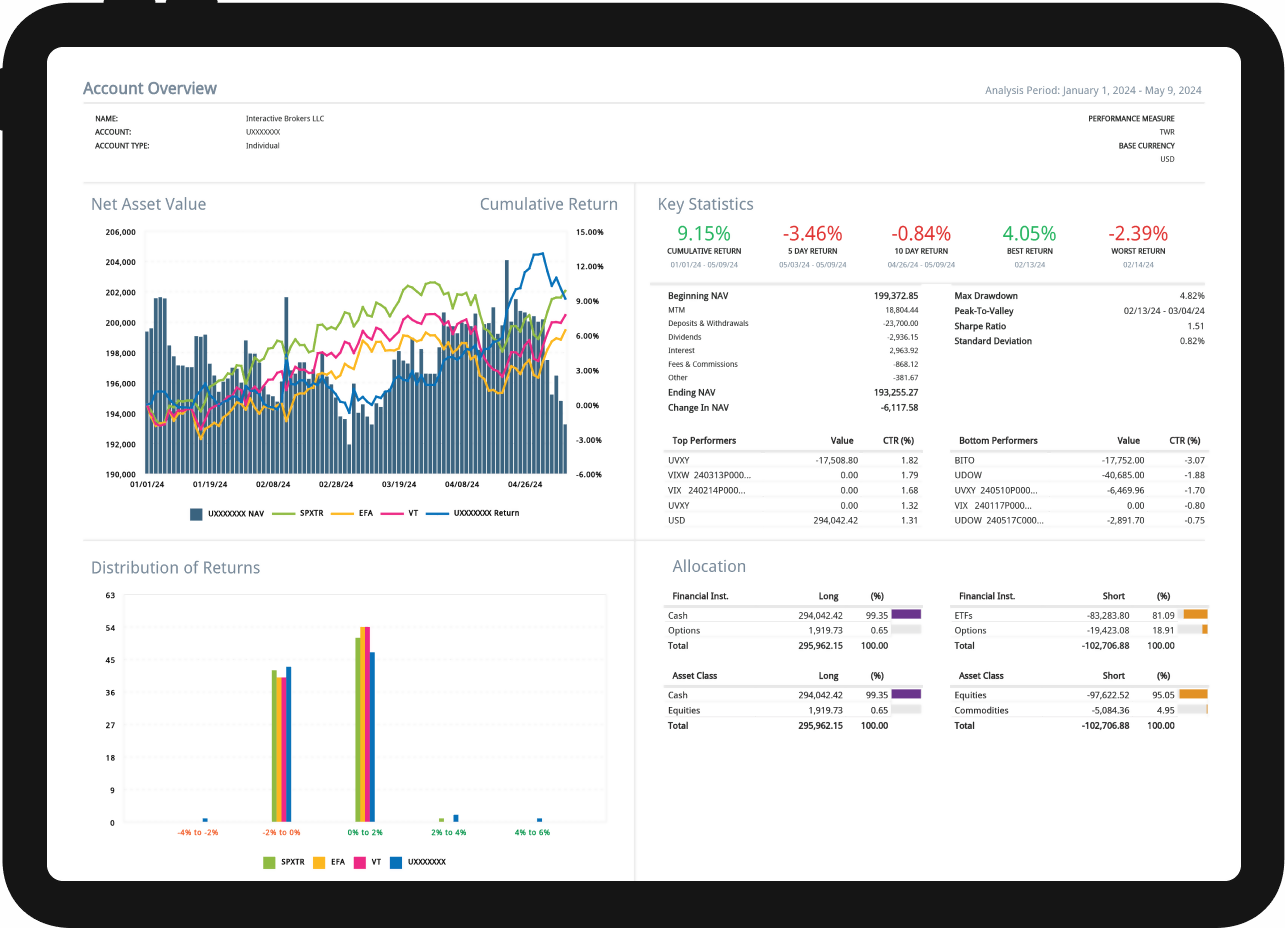Viewport: 1285px width, 928px height.
Task: Select the 10 Day Return statistic
Action: 920,233
